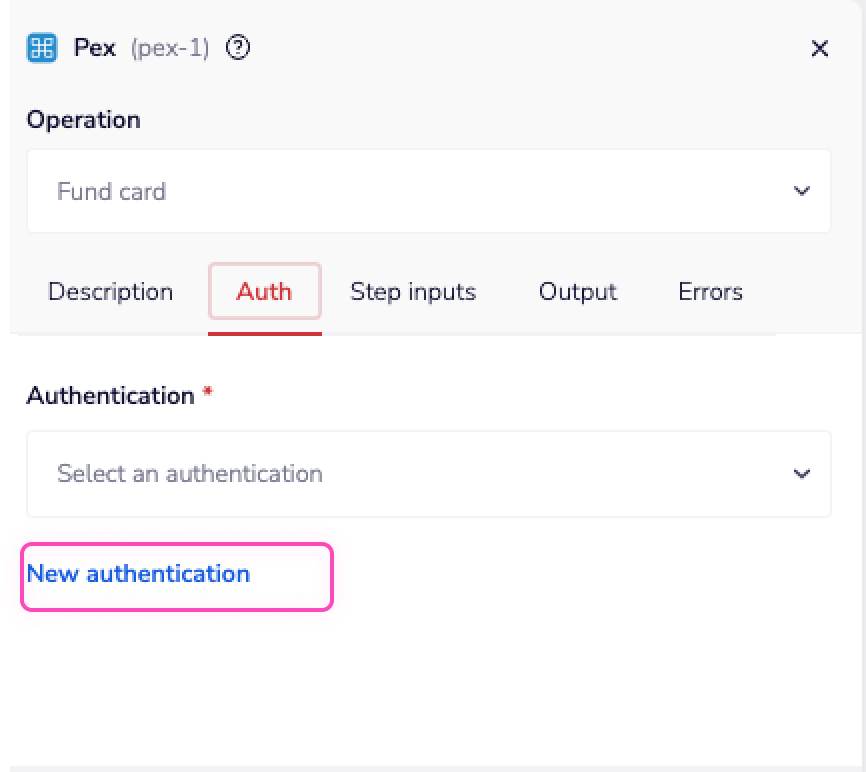Open the help question mark icon
This screenshot has height=772, width=866.
[x=238, y=48]
